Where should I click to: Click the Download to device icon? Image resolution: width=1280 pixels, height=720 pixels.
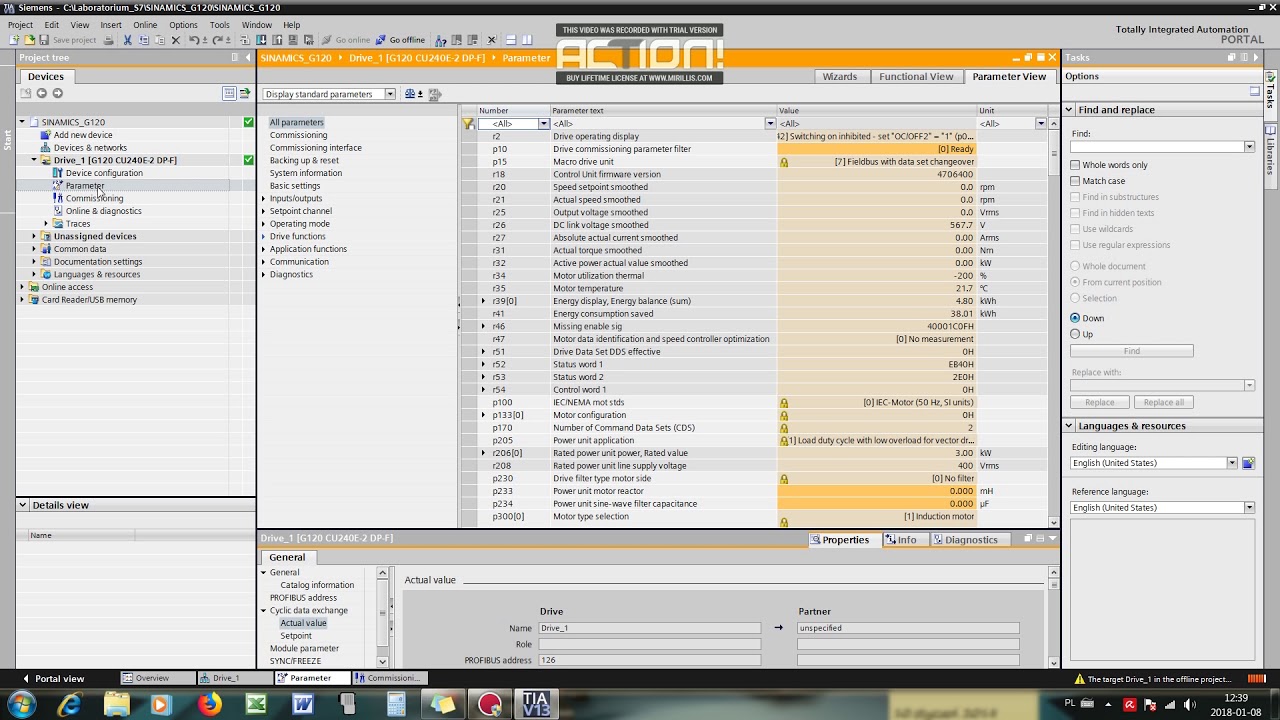click(x=262, y=40)
